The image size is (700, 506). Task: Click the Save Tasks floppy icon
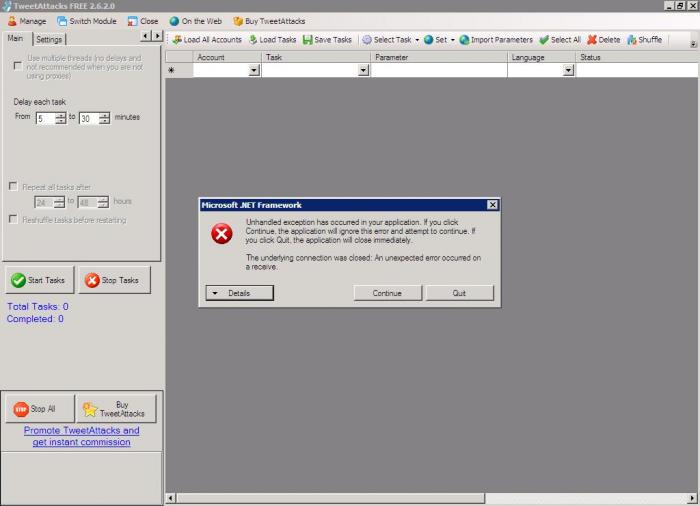coord(308,40)
